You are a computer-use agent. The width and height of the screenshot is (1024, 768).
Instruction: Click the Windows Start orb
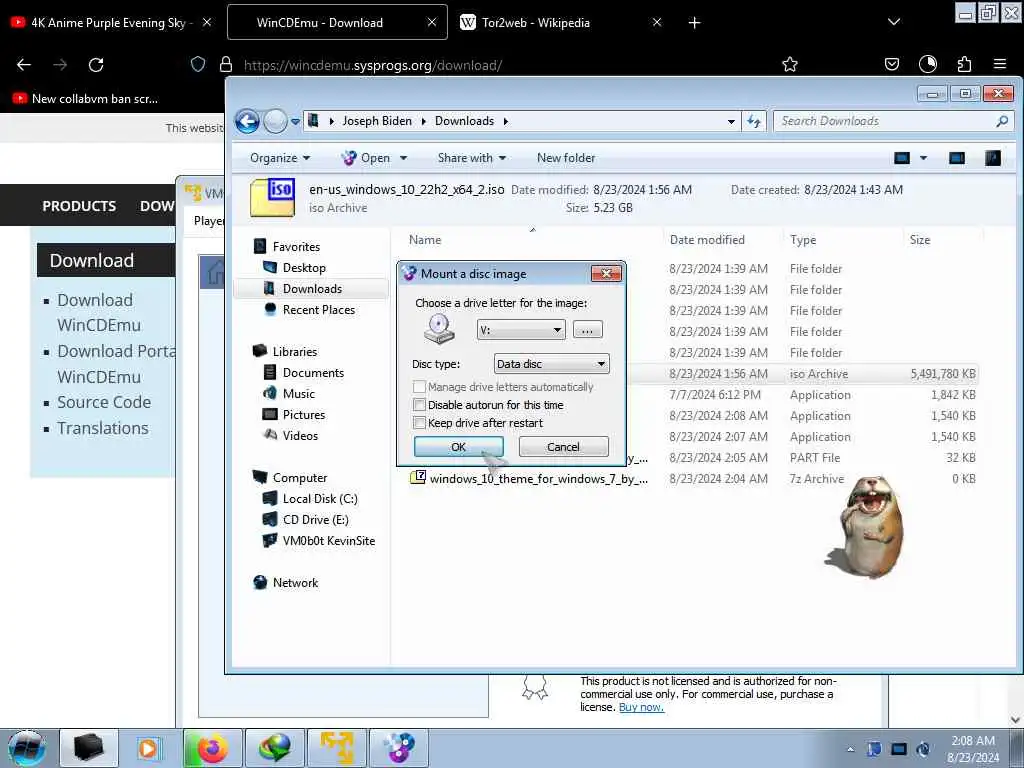[x=26, y=748]
